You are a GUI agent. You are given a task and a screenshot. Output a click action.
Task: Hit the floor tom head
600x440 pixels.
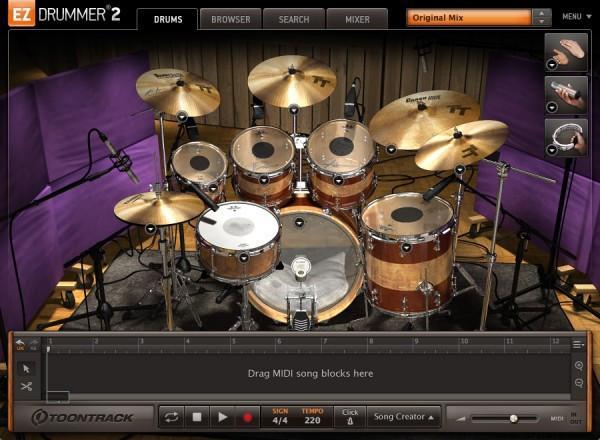point(408,214)
